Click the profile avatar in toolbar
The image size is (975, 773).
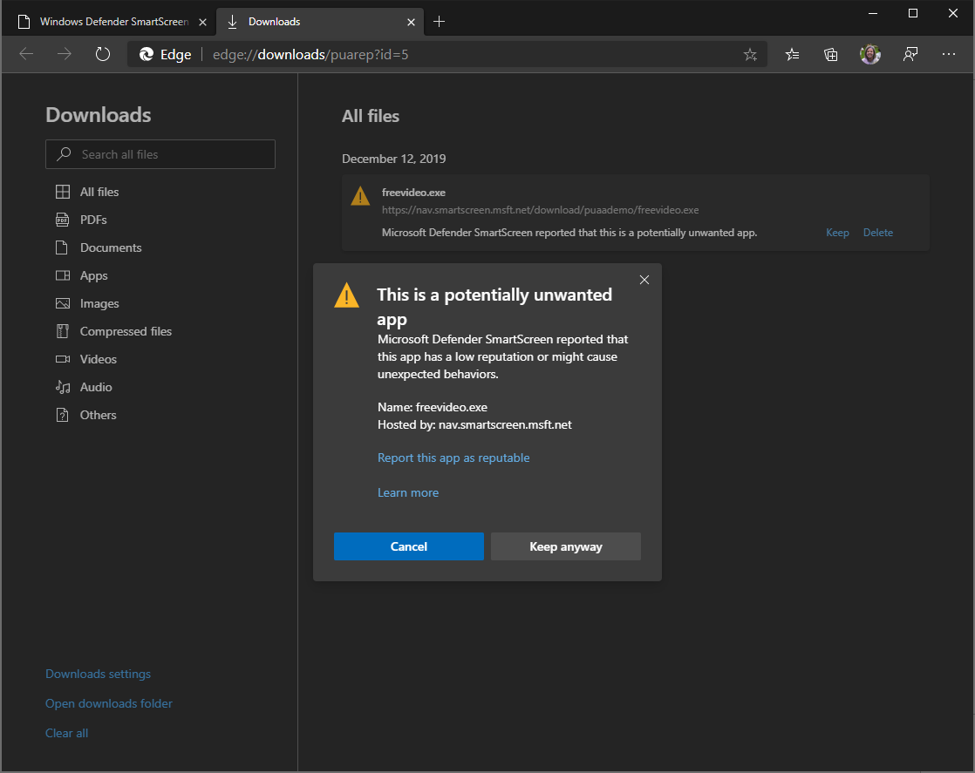pos(869,54)
